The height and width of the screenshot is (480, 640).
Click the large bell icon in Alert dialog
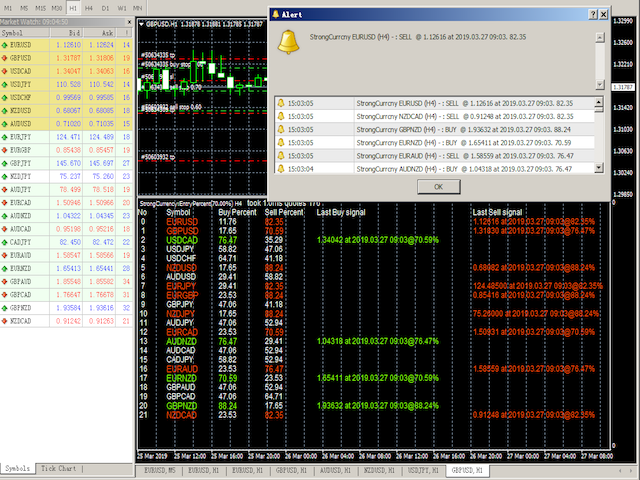click(x=289, y=42)
